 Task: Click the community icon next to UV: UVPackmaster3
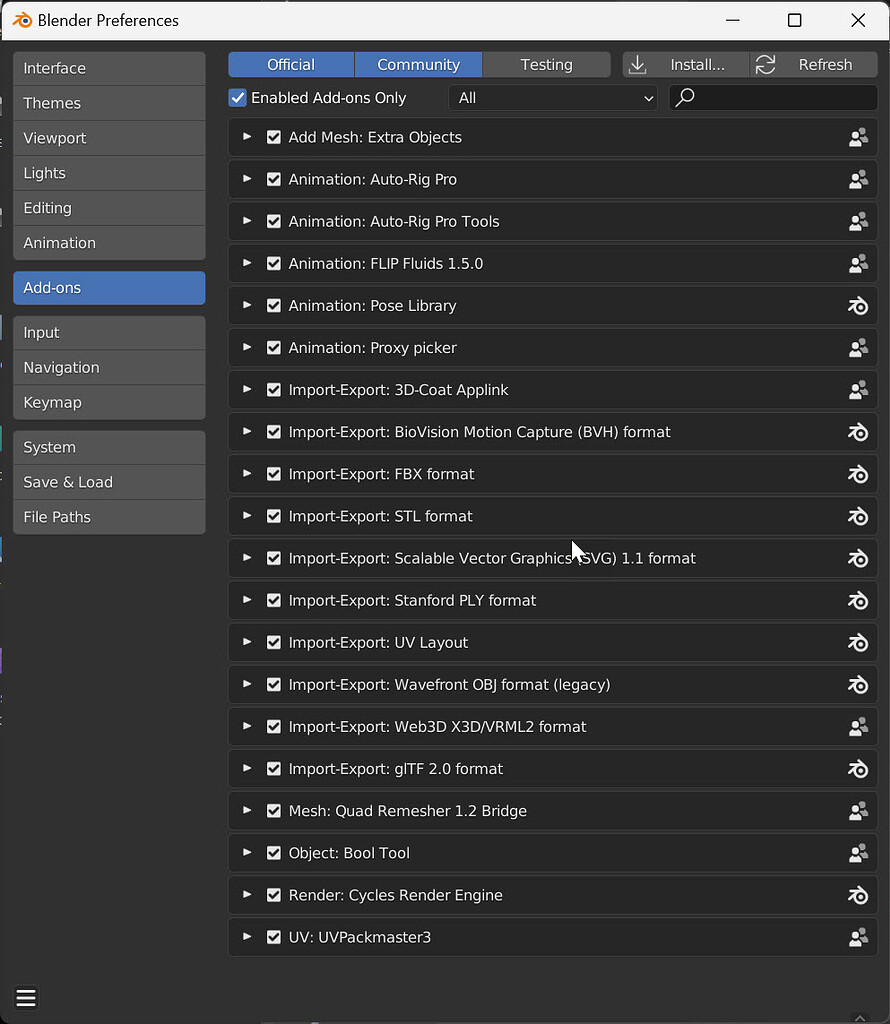tap(858, 937)
